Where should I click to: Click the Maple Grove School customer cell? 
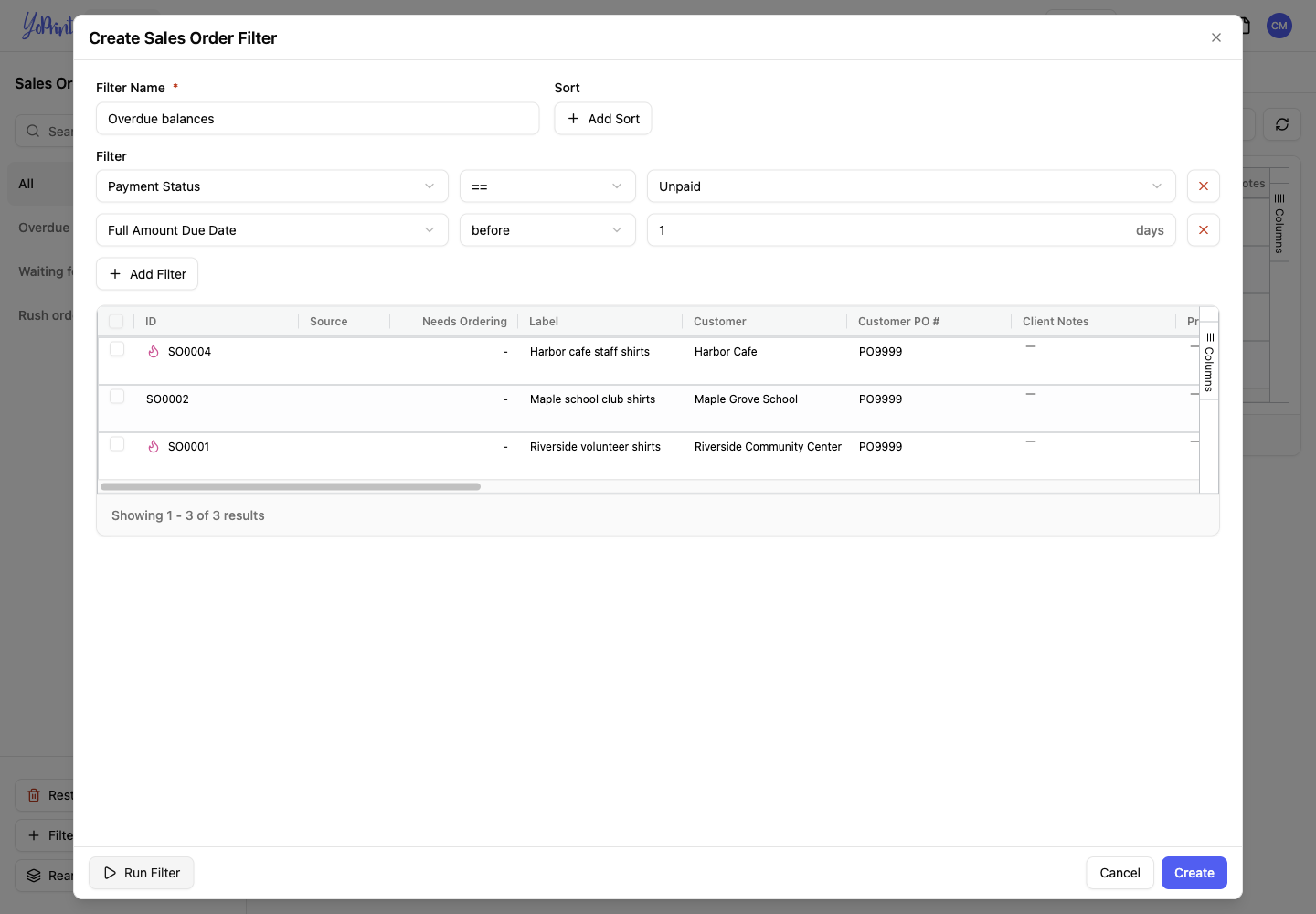[x=746, y=399]
